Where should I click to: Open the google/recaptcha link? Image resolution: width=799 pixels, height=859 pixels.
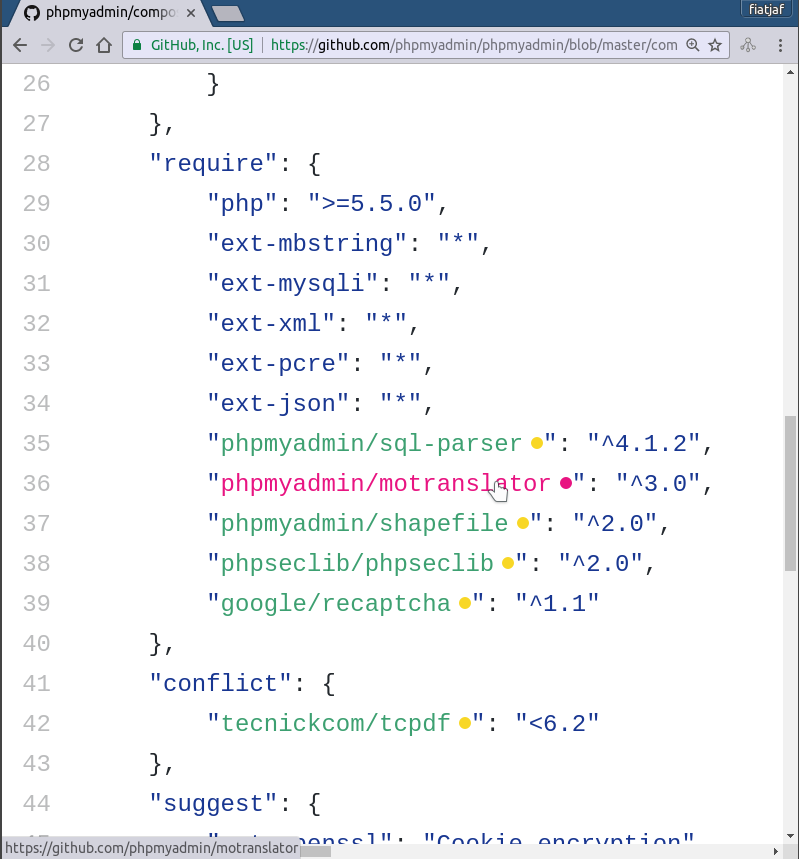(335, 604)
